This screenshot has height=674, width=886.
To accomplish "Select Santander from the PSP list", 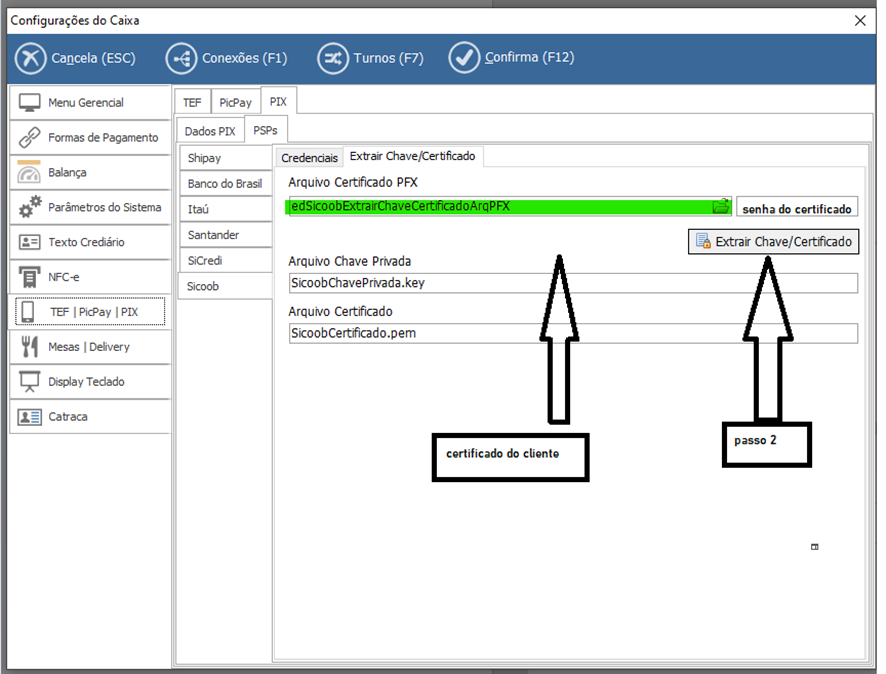I will coord(224,235).
